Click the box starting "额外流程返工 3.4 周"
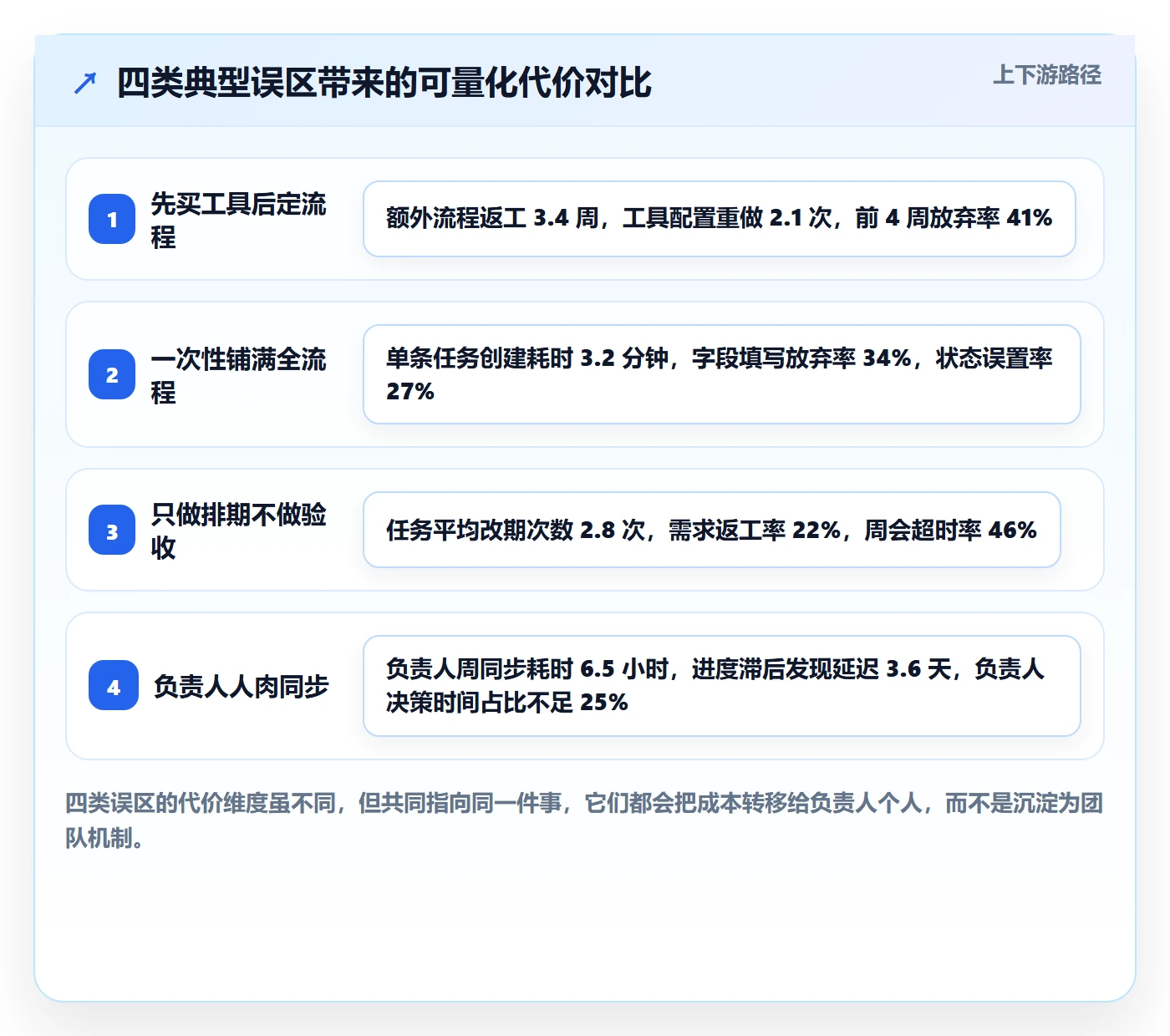 click(x=720, y=219)
